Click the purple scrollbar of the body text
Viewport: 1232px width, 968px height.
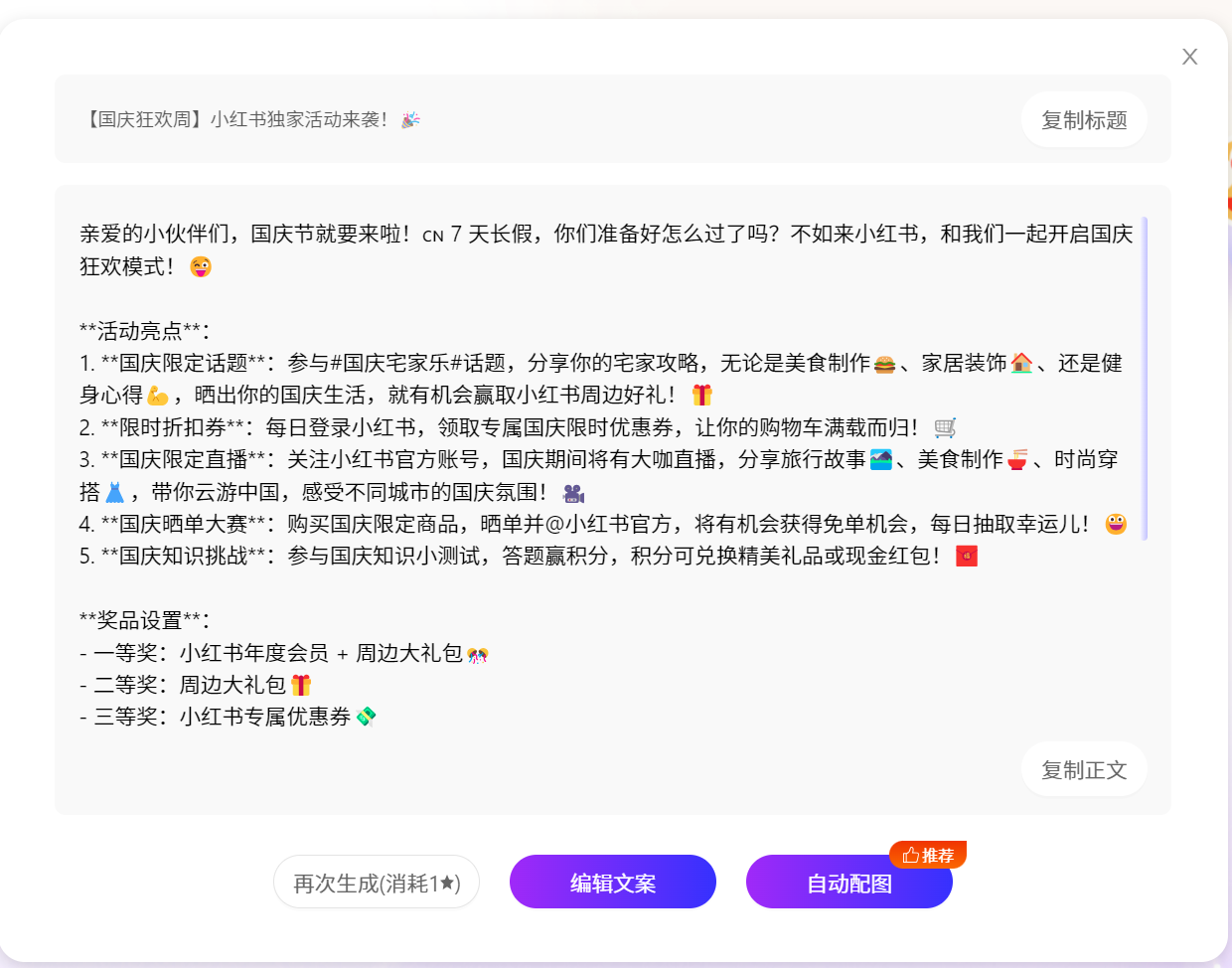[1145, 378]
